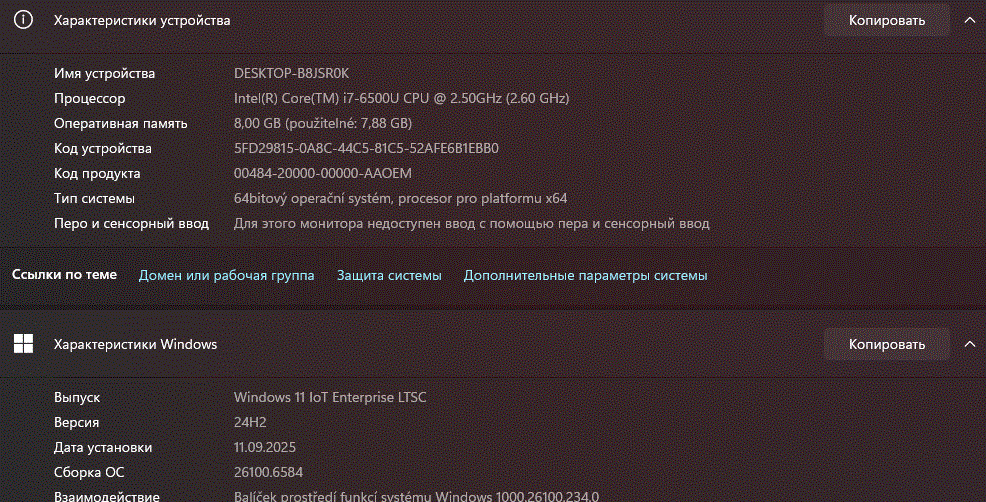Select product ID 00484-20000-00000-AAOEM
Viewport: 986px width, 502px height.
click(x=323, y=173)
